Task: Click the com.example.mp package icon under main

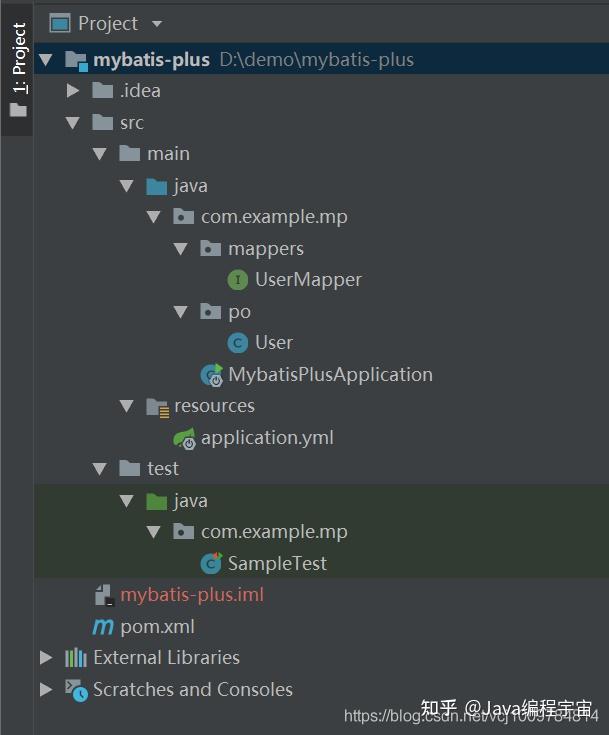Action: click(183, 217)
